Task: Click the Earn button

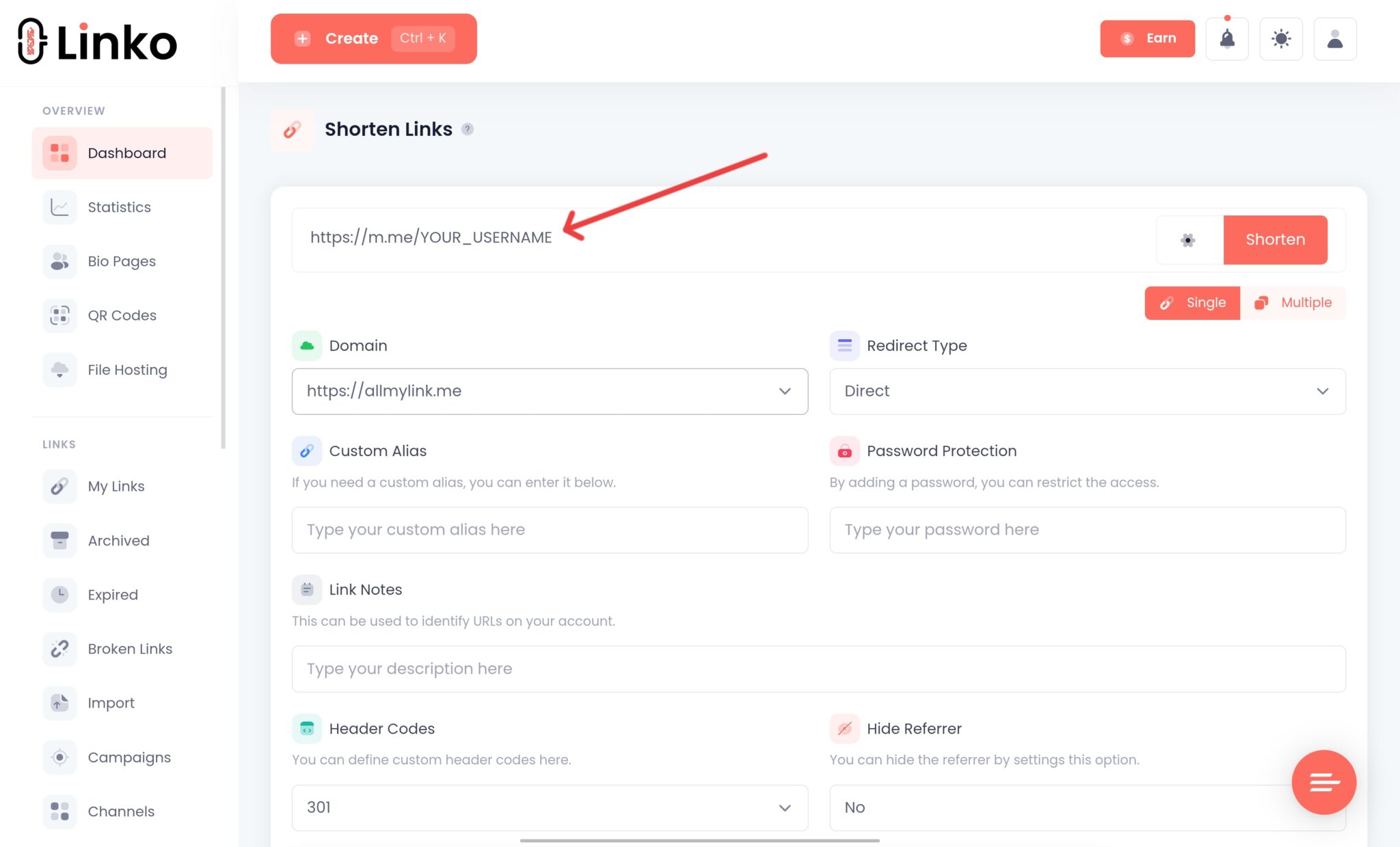Action: click(x=1147, y=39)
